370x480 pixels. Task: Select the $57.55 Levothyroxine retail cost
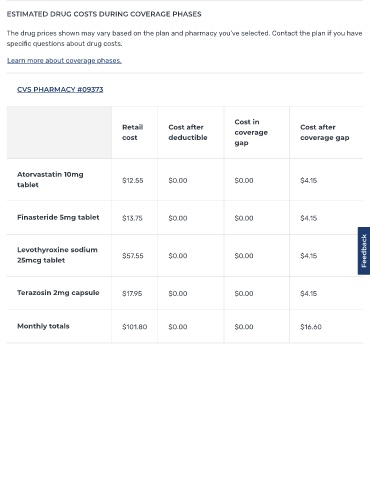133,256
